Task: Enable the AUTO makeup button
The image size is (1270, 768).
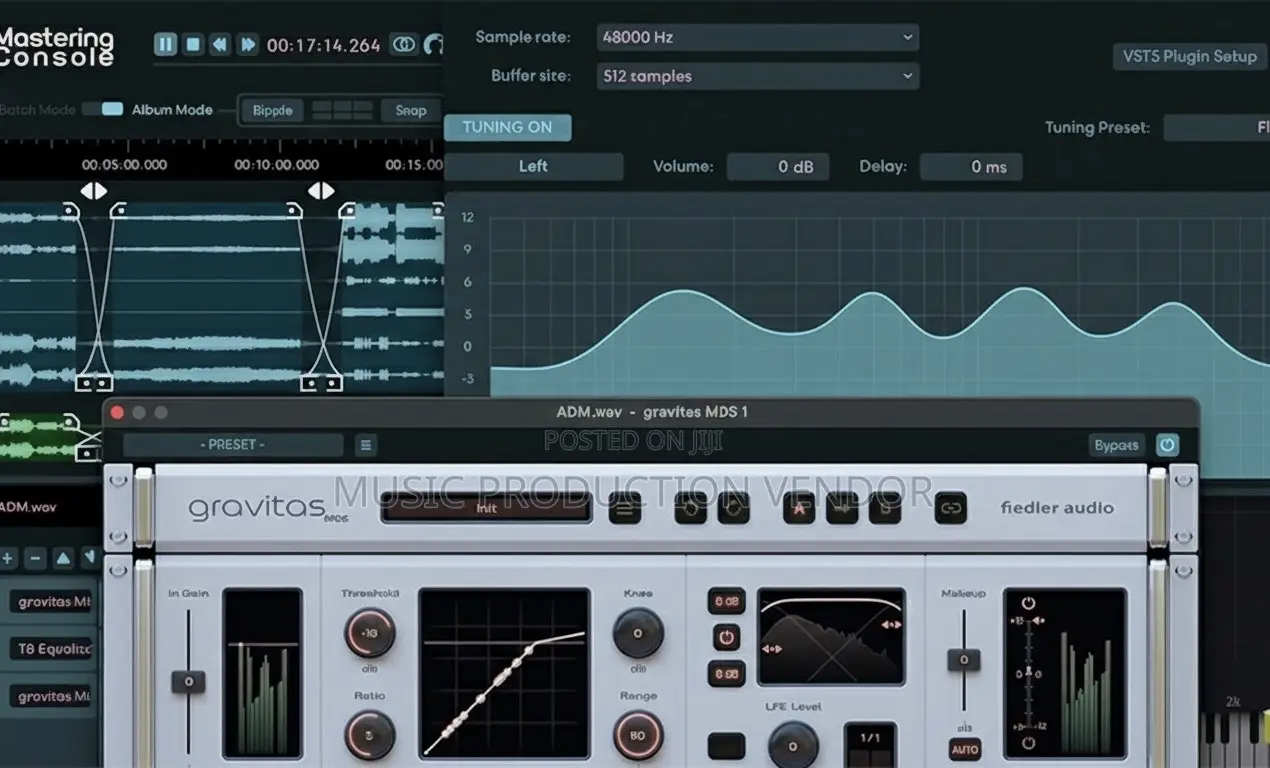Action: pyautogui.click(x=964, y=749)
